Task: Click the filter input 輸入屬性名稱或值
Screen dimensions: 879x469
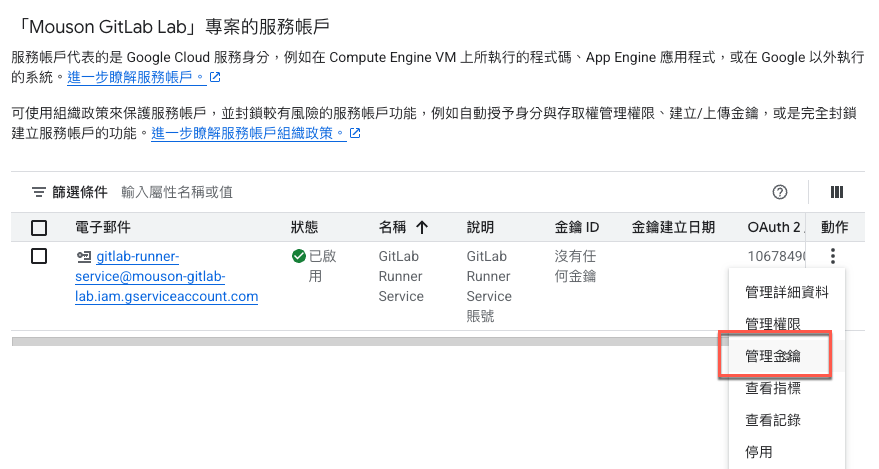Action: (177, 192)
